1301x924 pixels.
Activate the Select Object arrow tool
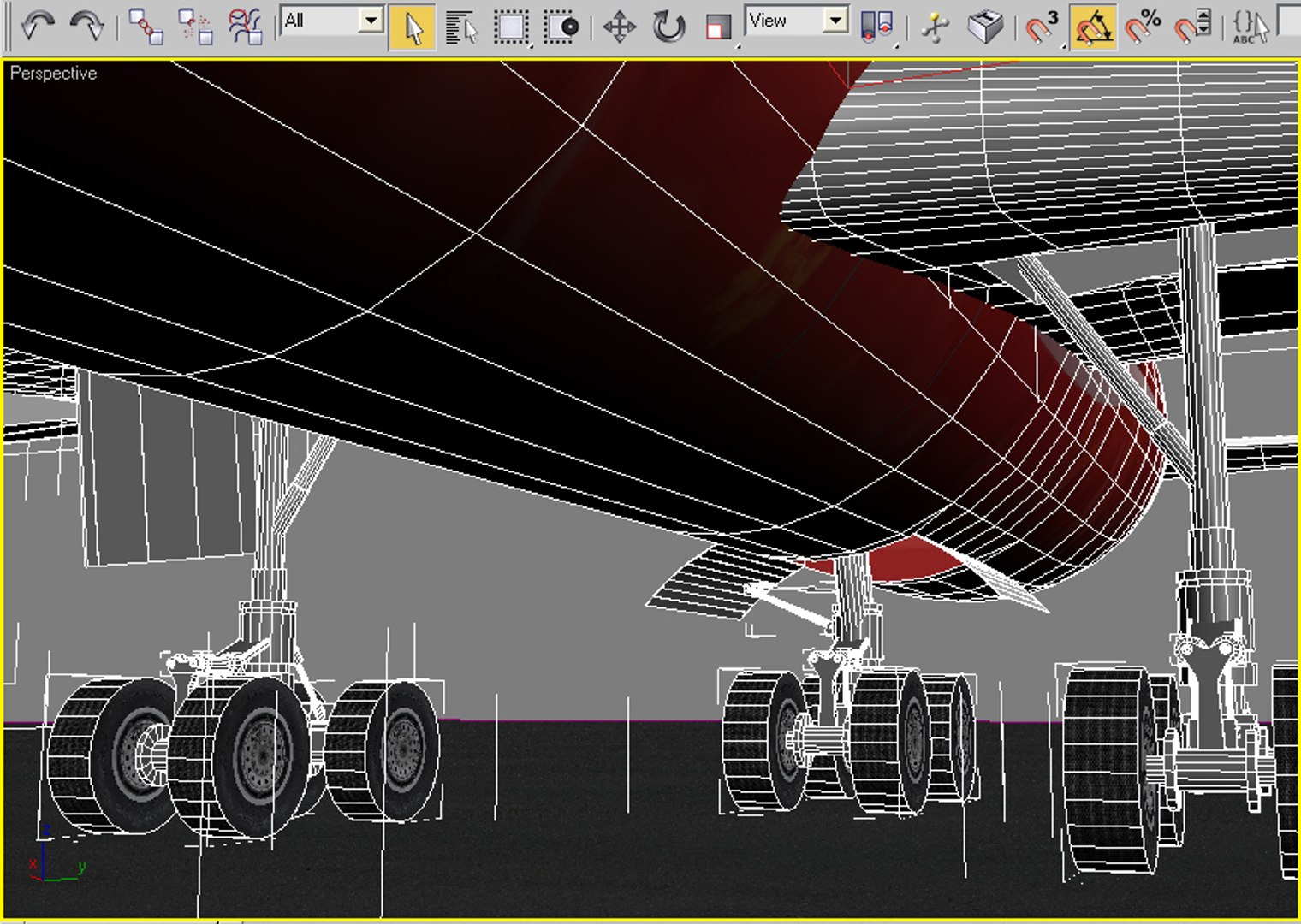click(x=413, y=27)
